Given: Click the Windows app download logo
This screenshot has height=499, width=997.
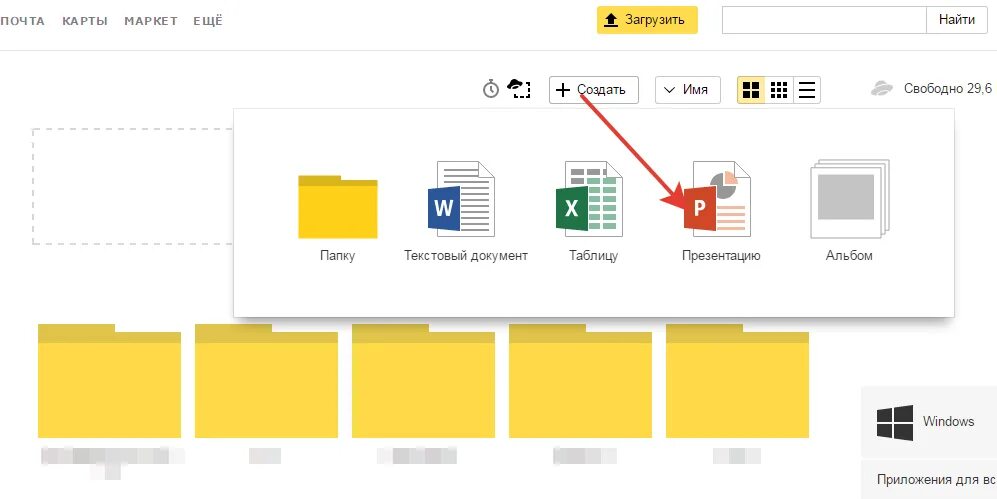Looking at the screenshot, I should coord(895,422).
